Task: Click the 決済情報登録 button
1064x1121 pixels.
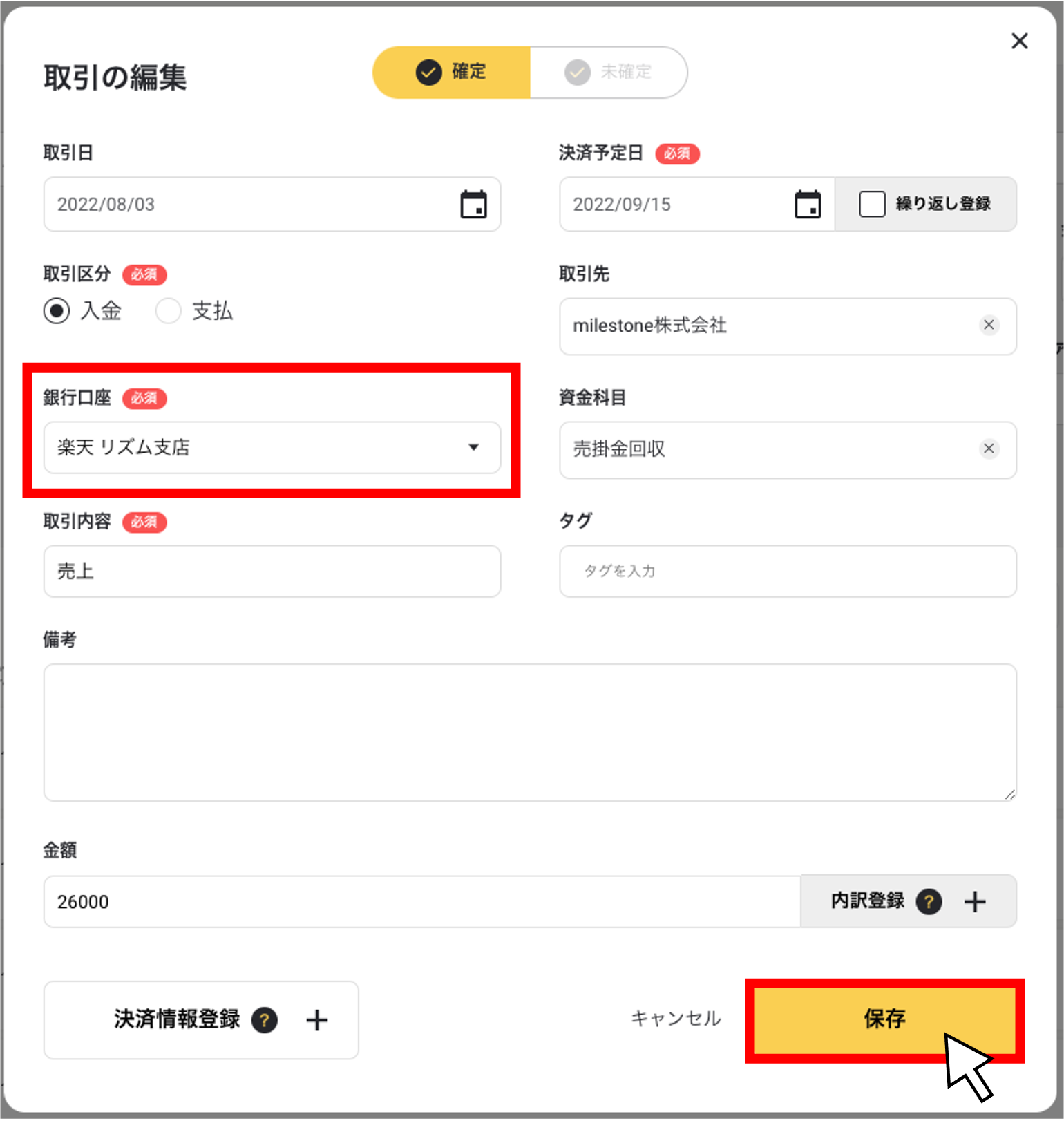Action: [x=201, y=1020]
